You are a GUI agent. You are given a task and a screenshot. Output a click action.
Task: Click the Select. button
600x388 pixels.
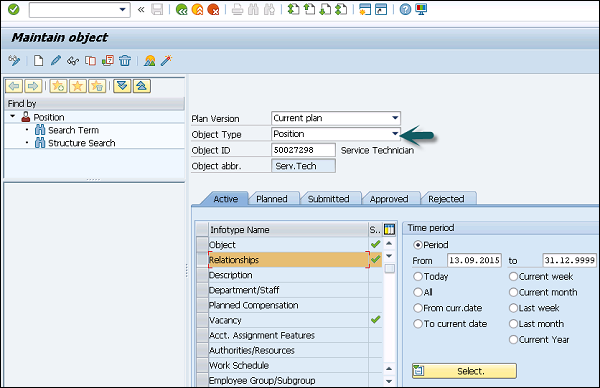click(464, 371)
